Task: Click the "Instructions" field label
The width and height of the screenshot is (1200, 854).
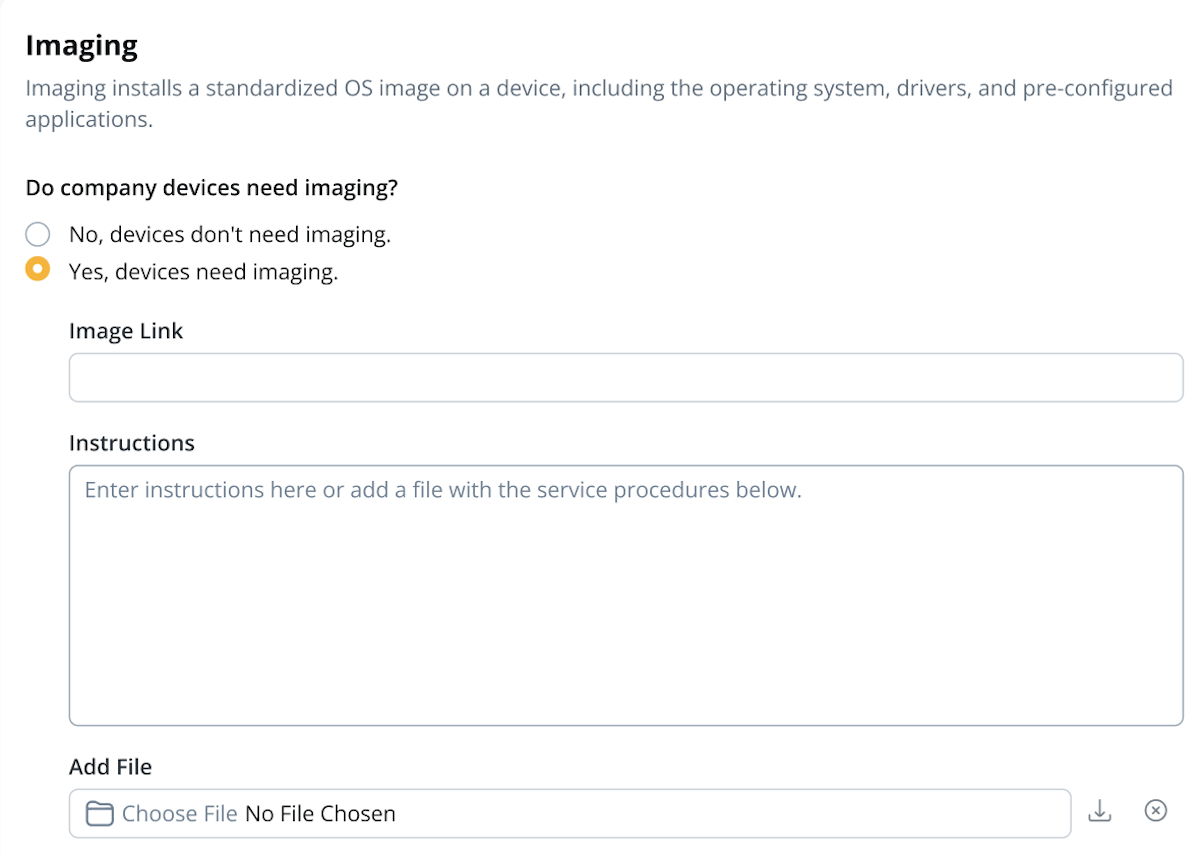Action: pos(132,443)
